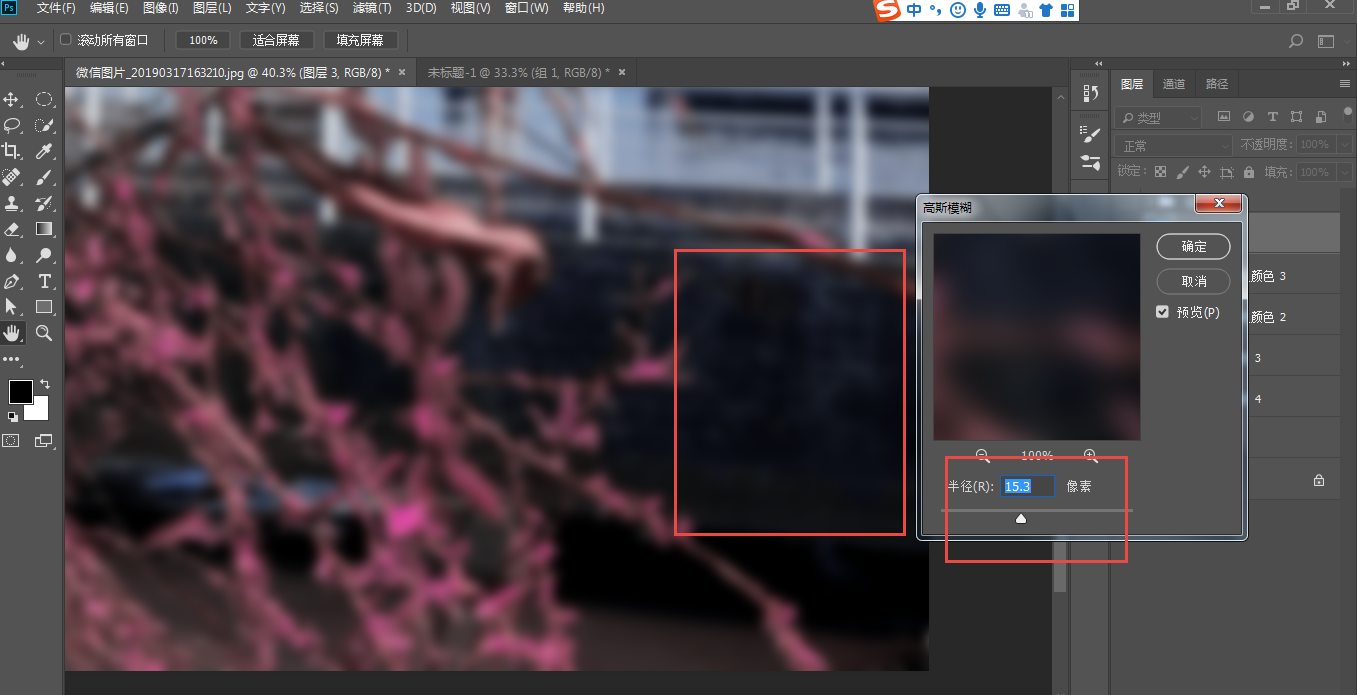1357x695 pixels.
Task: Select the Pen tool
Action: coord(12,281)
